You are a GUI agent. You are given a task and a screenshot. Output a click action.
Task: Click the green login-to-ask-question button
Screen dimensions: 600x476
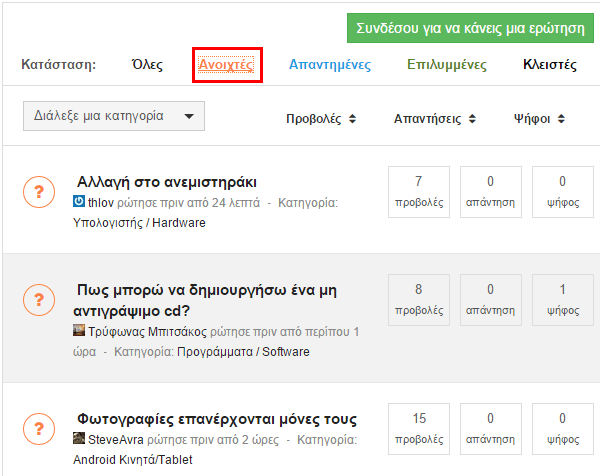click(470, 28)
